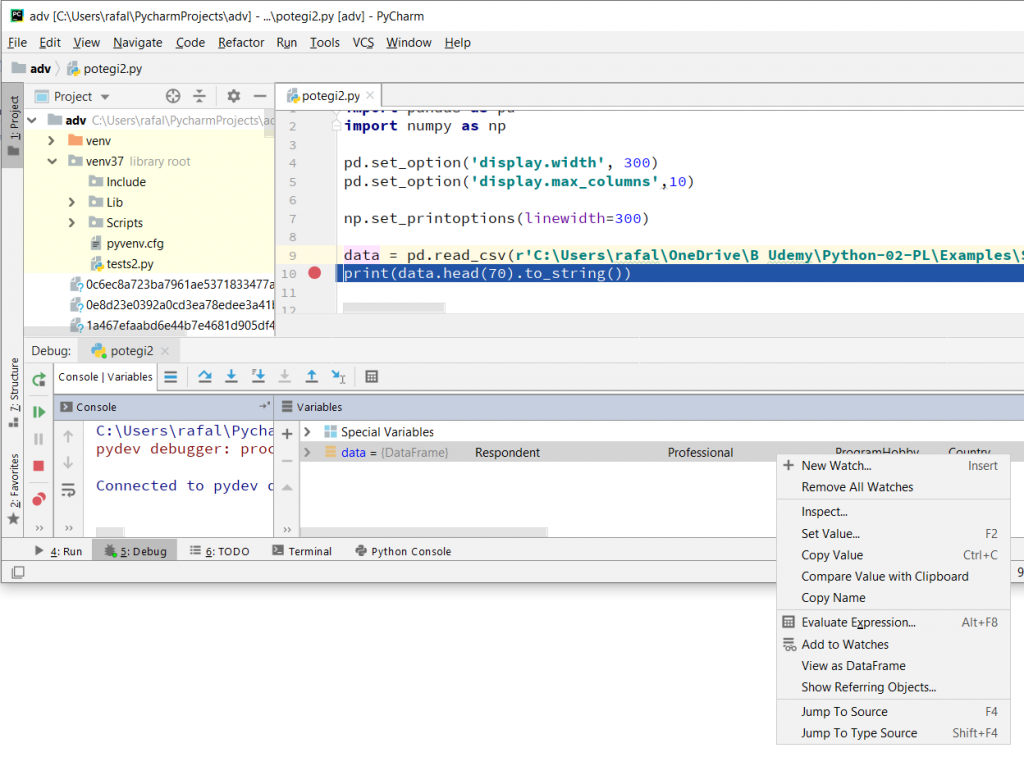This screenshot has height=757, width=1024.
Task: Open the Run menu
Action: pos(286,42)
